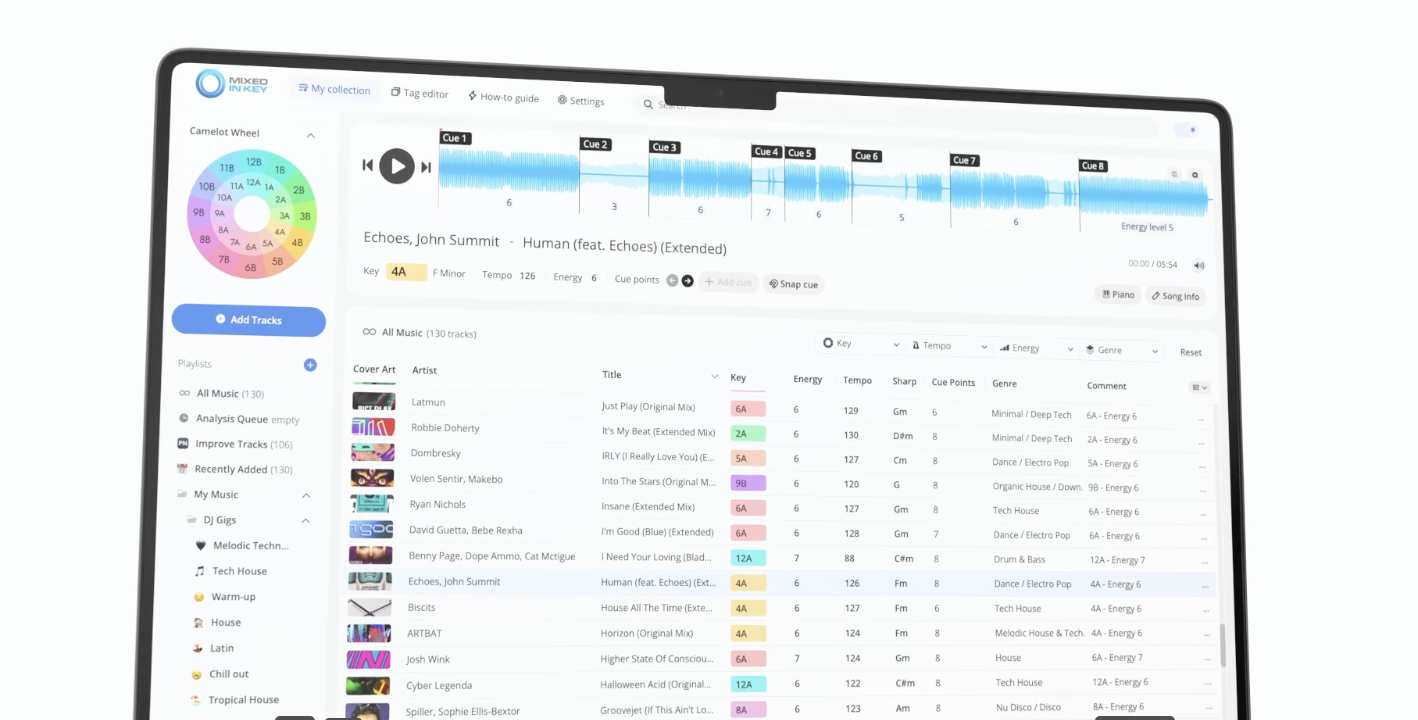The image size is (1418, 720).
Task: Reset the track filters
Action: (1190, 352)
